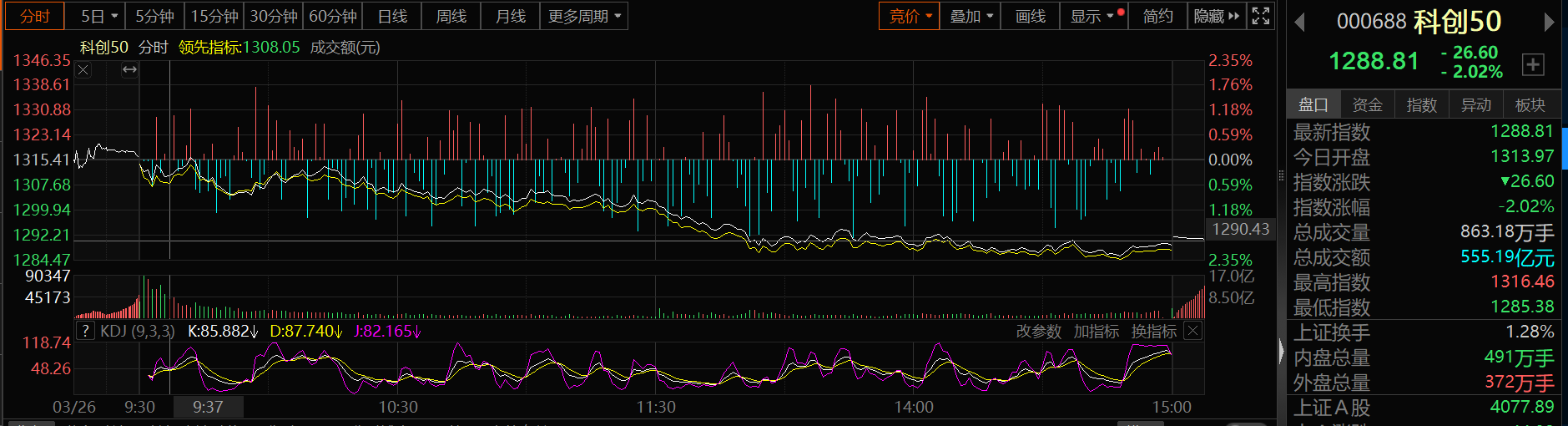Image resolution: width=1568 pixels, height=426 pixels.
Task: Click 改参数 to edit indicator parameters
Action: (1038, 332)
